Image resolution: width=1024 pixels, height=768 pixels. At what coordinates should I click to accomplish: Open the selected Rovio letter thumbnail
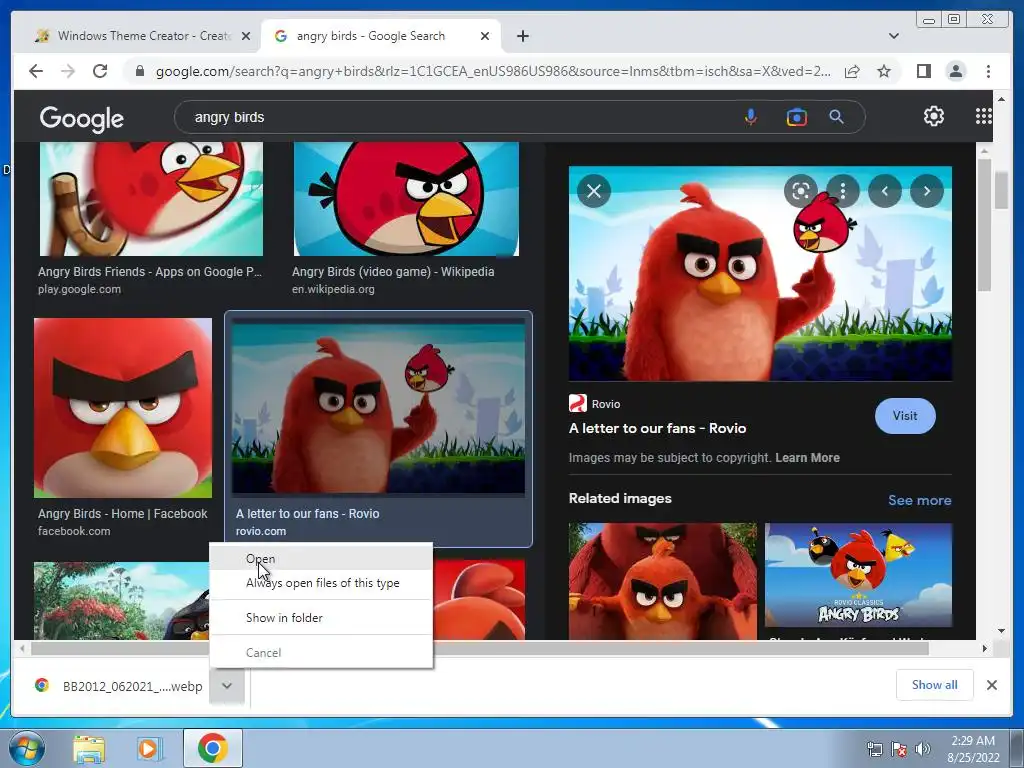[378, 410]
